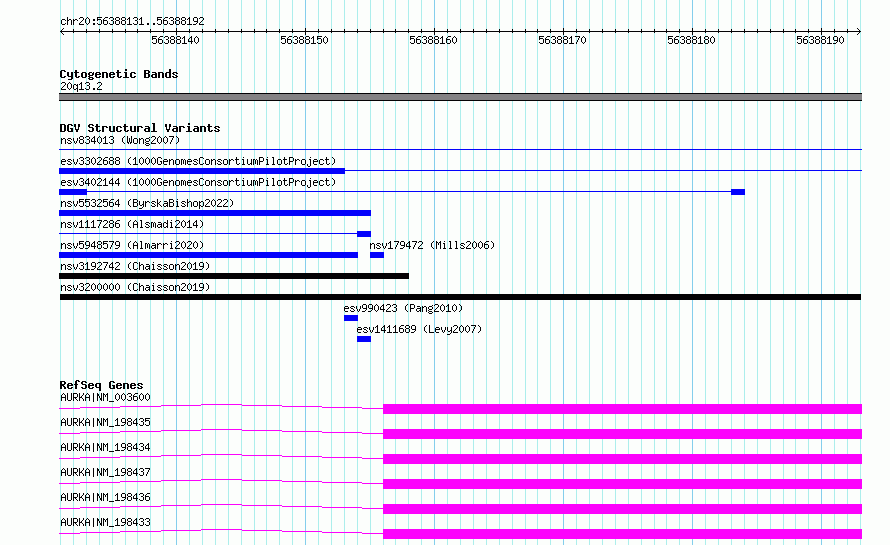Screen dimensions: 890x545
Task: Open variant nsv5948579 (Almarri2020)
Action: coord(132,245)
